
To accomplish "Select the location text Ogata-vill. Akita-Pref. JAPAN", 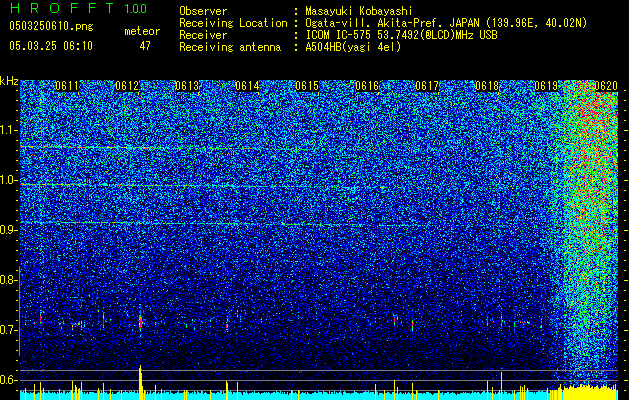I will (x=392, y=23).
